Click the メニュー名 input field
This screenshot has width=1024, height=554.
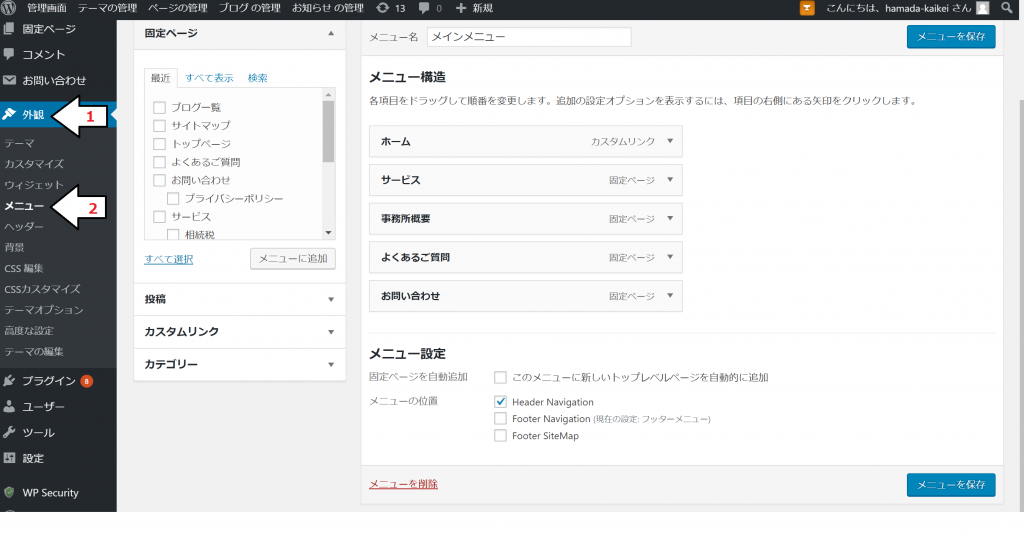tap(529, 37)
